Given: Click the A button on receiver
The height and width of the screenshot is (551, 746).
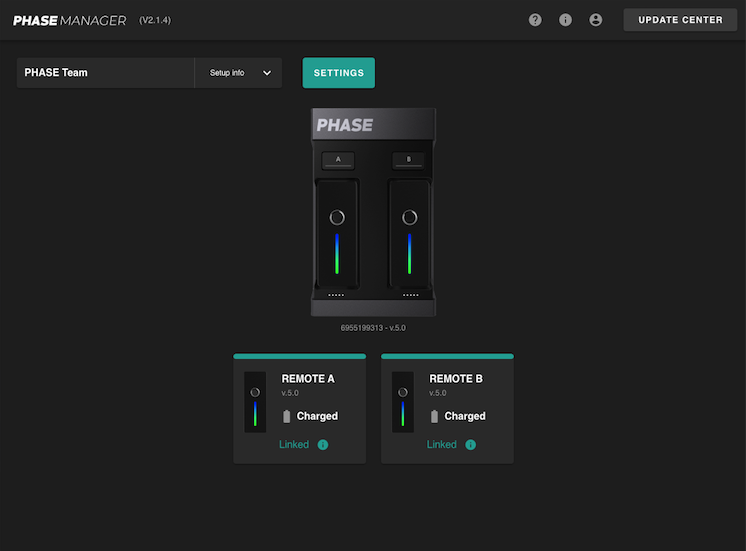Looking at the screenshot, I should (x=338, y=160).
